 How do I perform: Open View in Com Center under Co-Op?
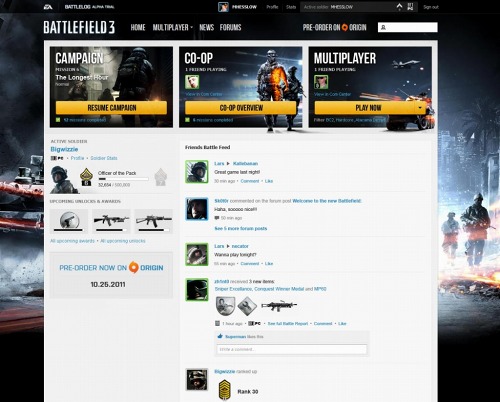tap(204, 94)
